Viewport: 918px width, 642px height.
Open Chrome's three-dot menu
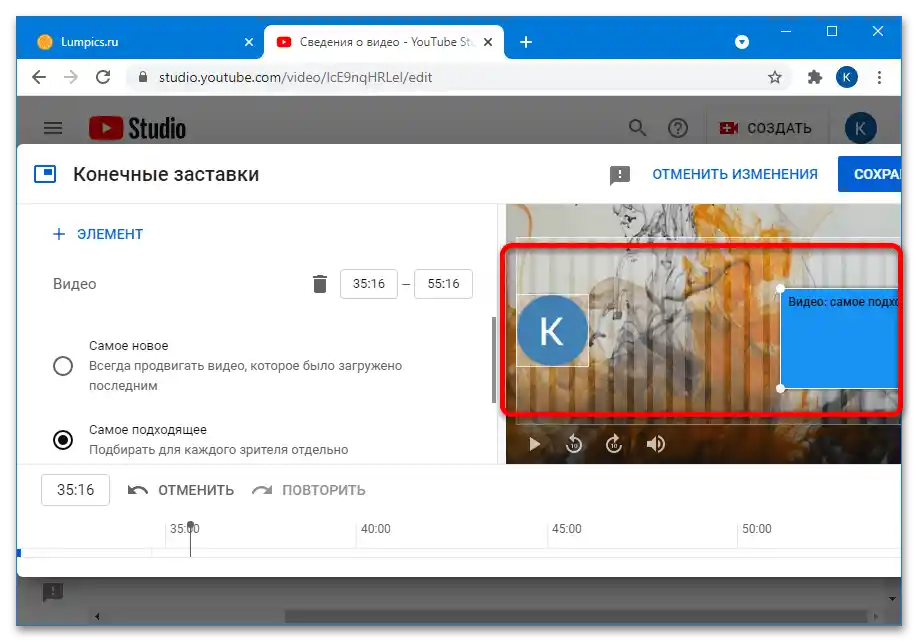coord(879,77)
